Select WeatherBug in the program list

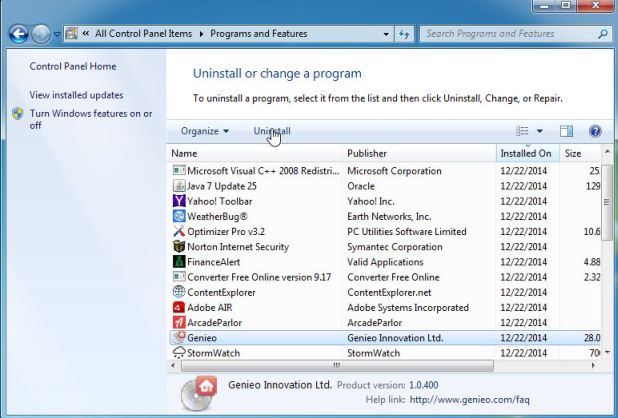click(216, 216)
